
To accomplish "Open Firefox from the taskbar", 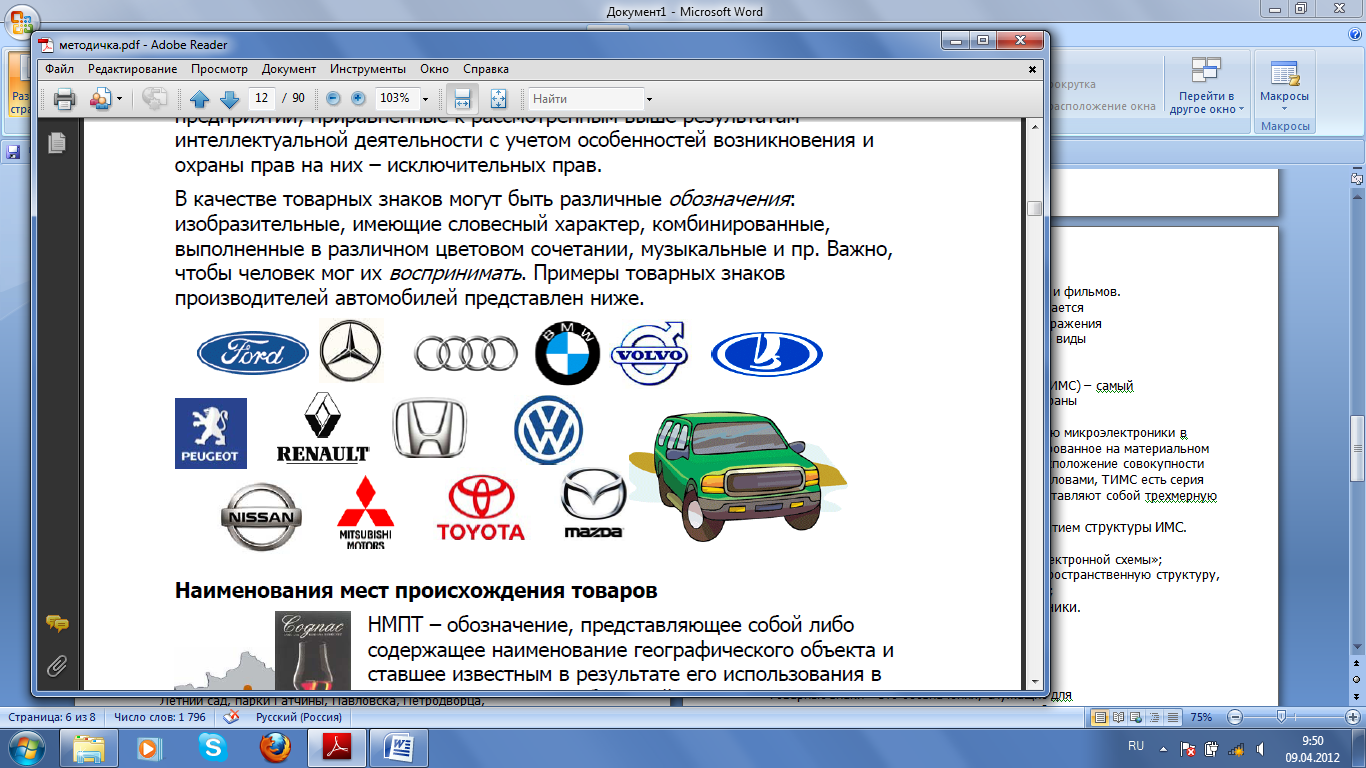I will [273, 747].
